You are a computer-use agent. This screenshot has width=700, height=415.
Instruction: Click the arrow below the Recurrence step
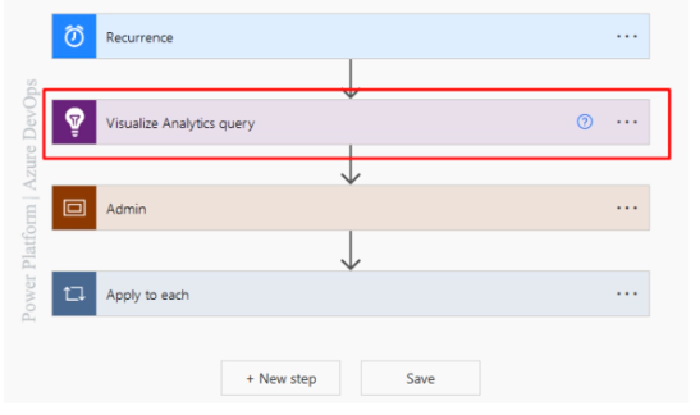coord(350,80)
